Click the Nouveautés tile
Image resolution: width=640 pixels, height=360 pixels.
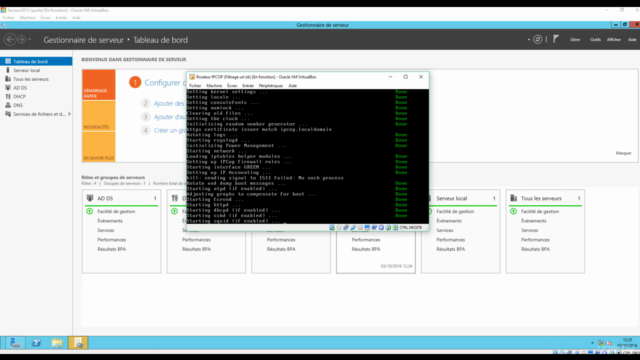(99, 116)
